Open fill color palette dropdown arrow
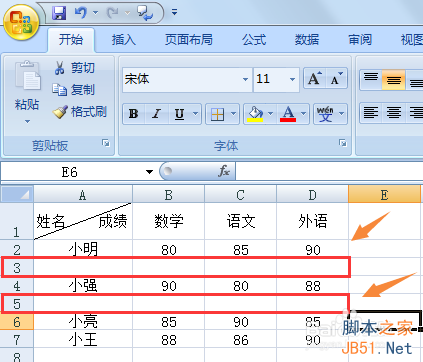Image resolution: width=423 pixels, height=362 pixels. point(271,114)
